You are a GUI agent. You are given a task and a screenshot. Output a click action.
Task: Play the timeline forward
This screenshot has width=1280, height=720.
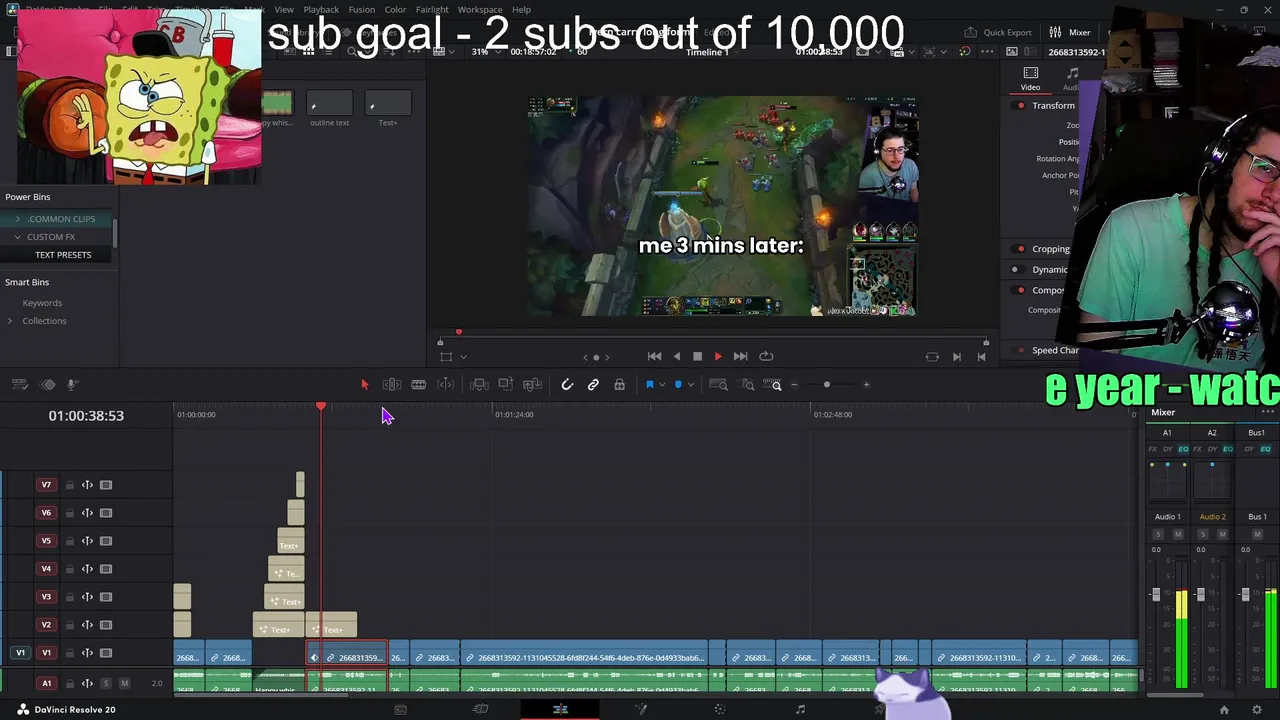click(718, 356)
